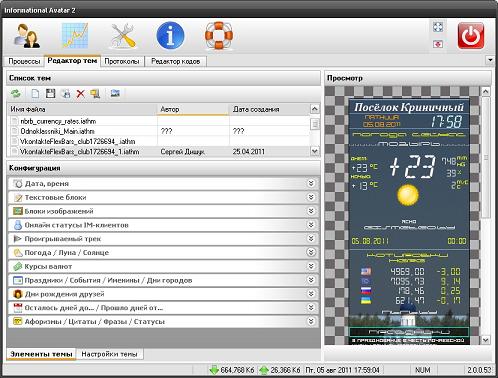The width and height of the screenshot is (498, 378).
Task: Open the wrench and screwdriver settings icon
Action: click(123, 36)
